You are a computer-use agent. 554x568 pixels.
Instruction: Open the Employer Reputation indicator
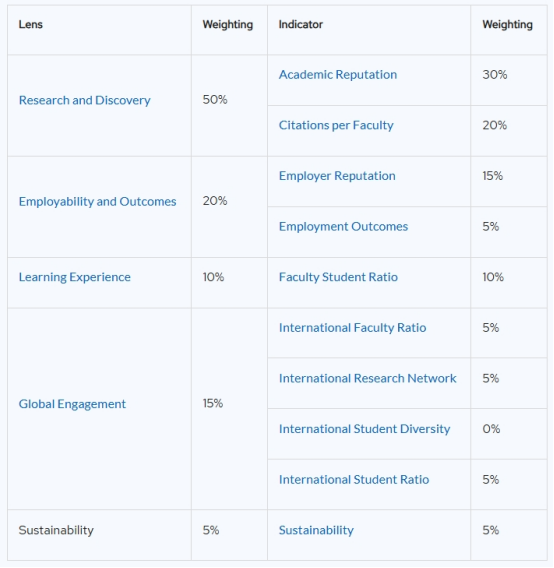(337, 176)
